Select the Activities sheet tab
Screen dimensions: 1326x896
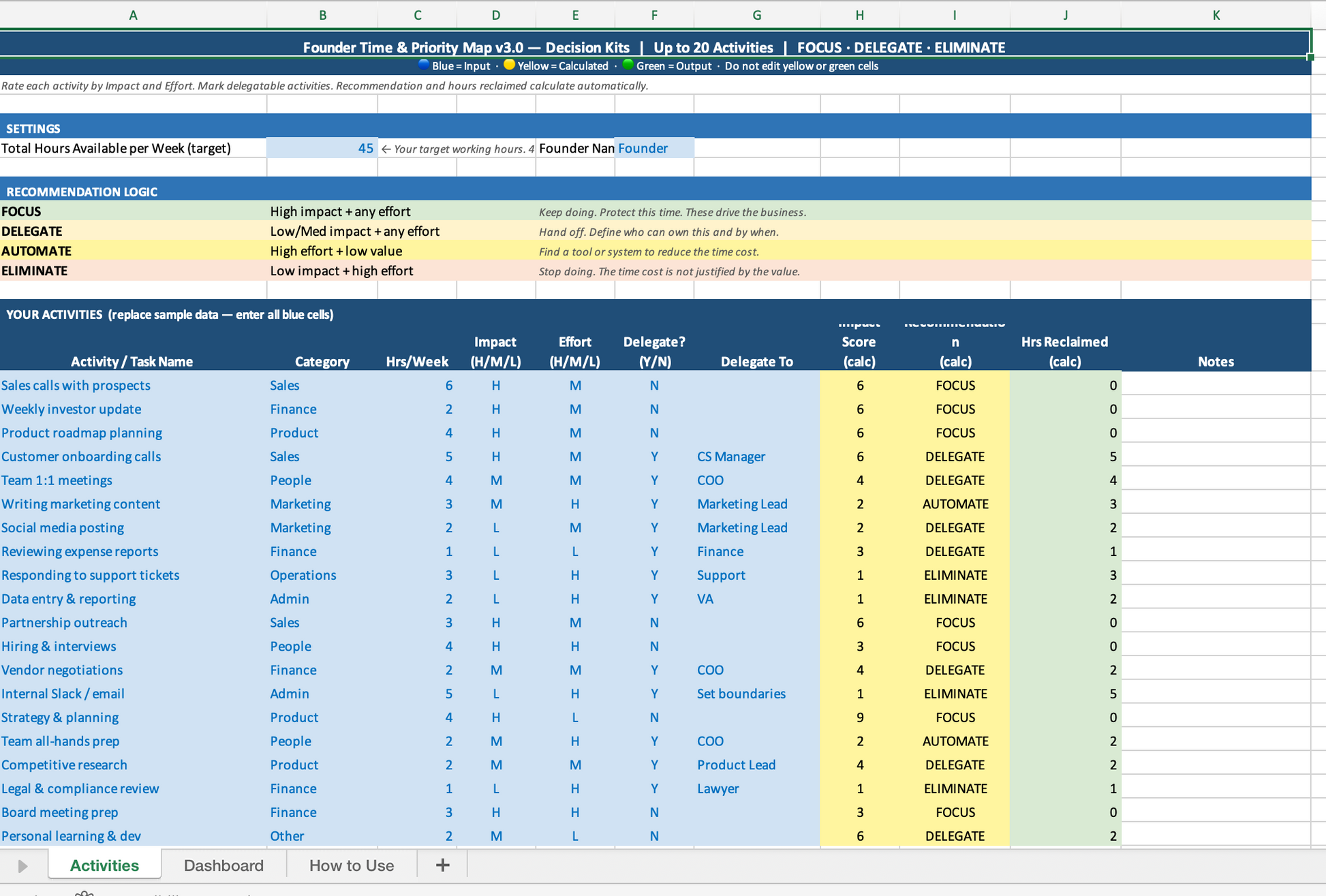pos(104,865)
